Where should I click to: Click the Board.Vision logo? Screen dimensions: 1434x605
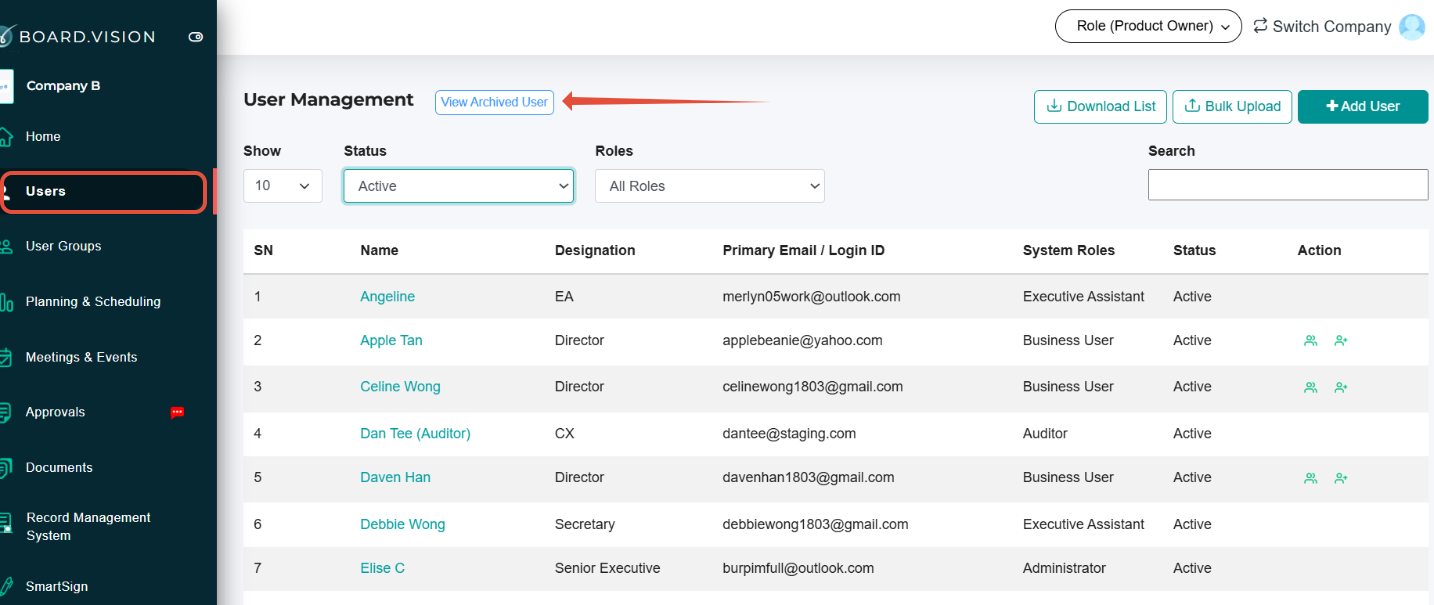(78, 36)
